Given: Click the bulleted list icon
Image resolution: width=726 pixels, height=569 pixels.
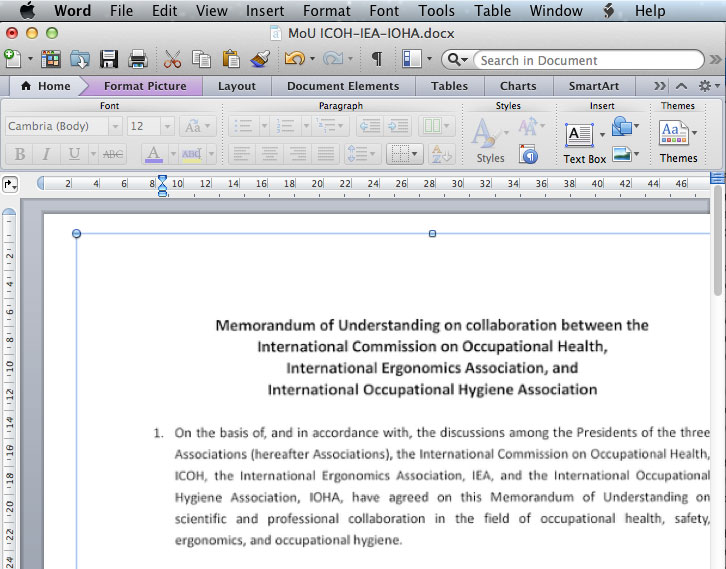Looking at the screenshot, I should pos(243,126).
